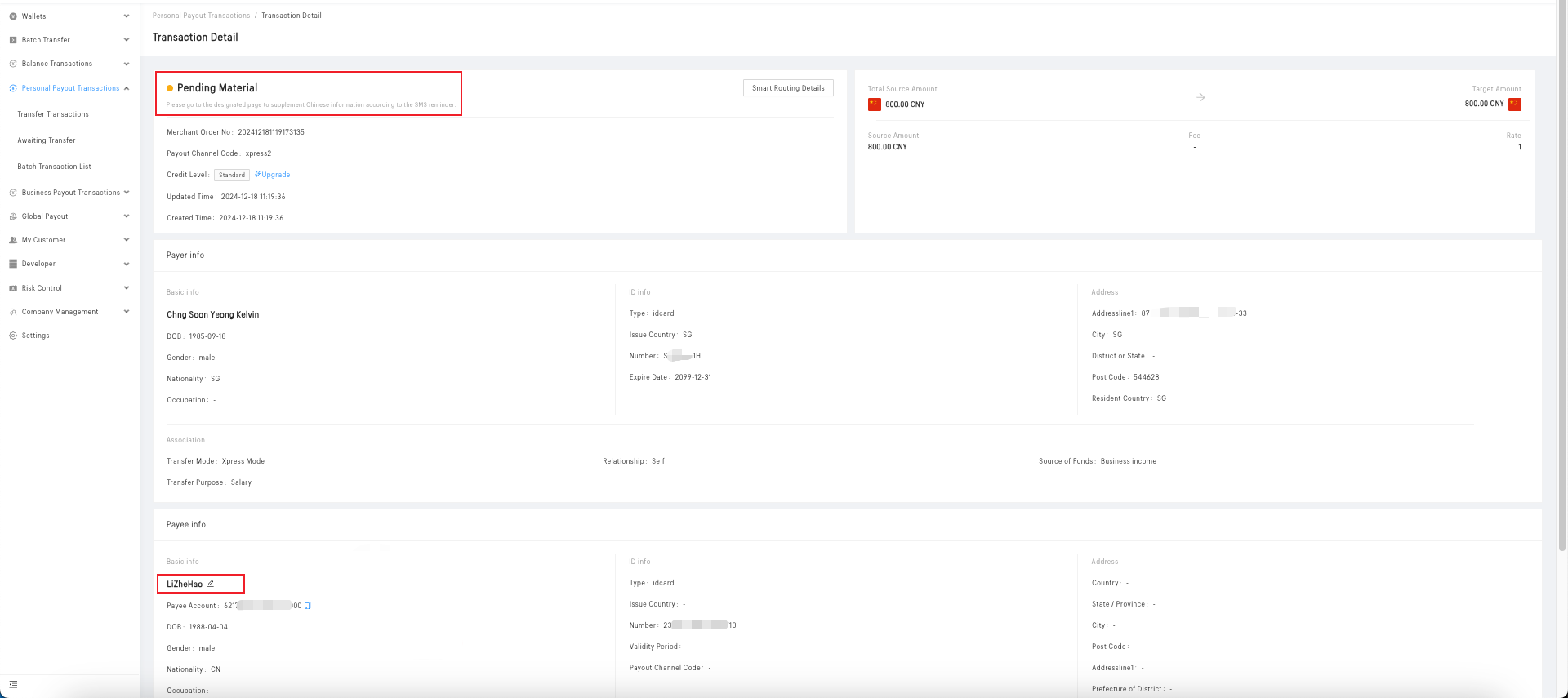1568x698 pixels.
Task: Click the Business Payout Transactions icon
Action: [x=13, y=193]
